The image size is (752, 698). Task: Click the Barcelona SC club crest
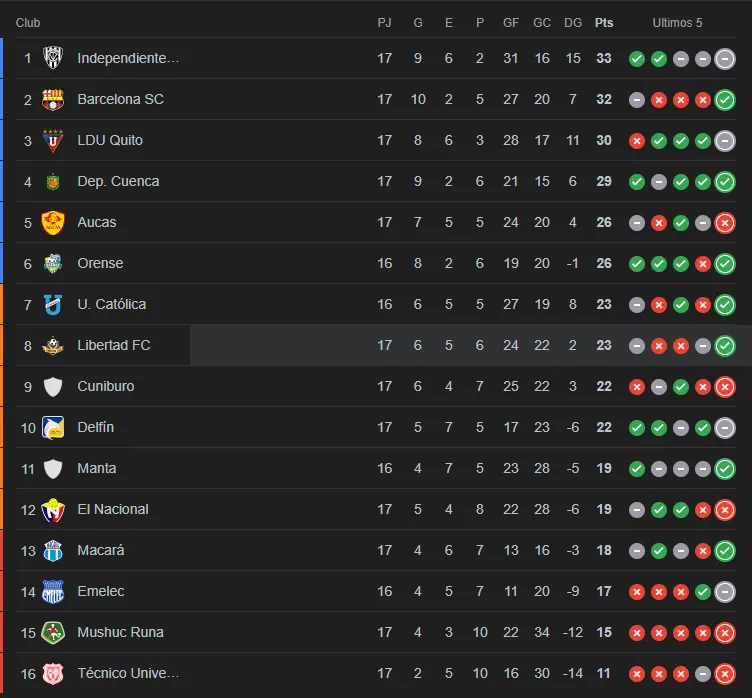coord(53,99)
